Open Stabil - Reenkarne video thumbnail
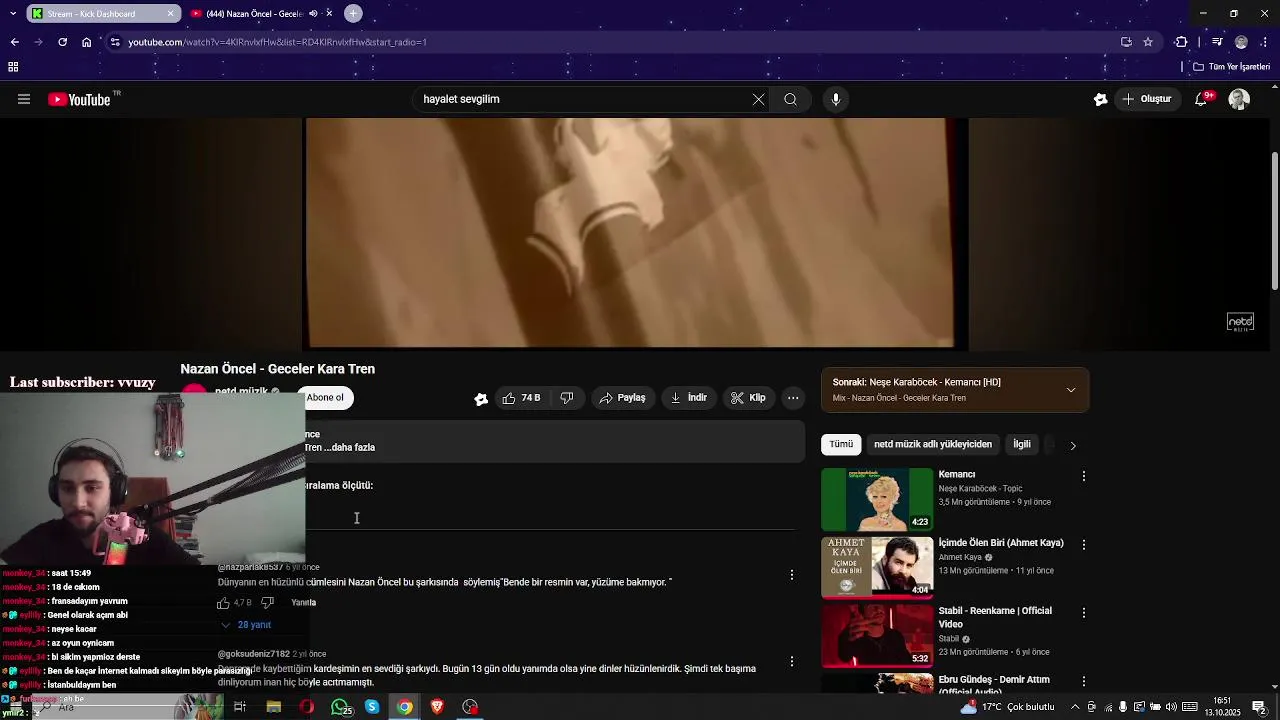The height and width of the screenshot is (720, 1280). click(x=877, y=635)
